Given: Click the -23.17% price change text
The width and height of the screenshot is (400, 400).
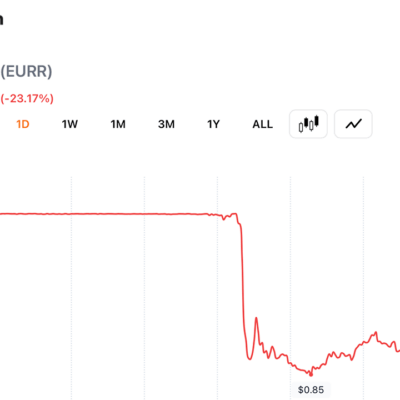Looking at the screenshot, I should (27, 99).
